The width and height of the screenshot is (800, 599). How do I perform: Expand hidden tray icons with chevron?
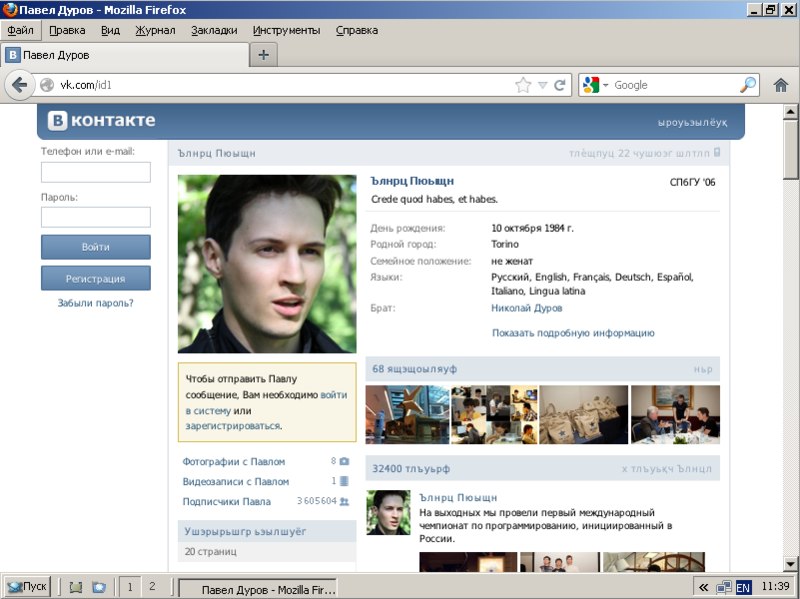click(703, 587)
